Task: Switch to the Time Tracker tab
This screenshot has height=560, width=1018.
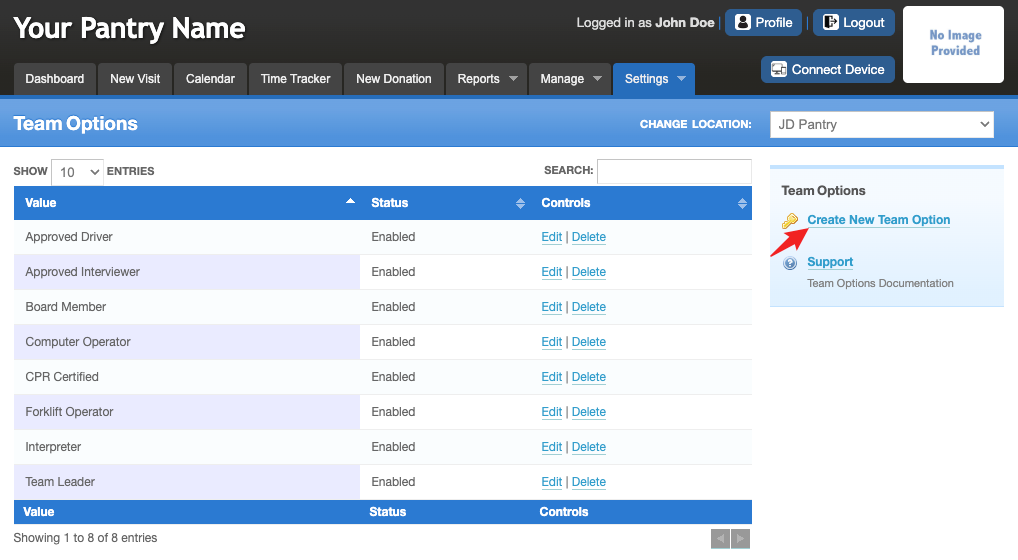Action: tap(295, 79)
